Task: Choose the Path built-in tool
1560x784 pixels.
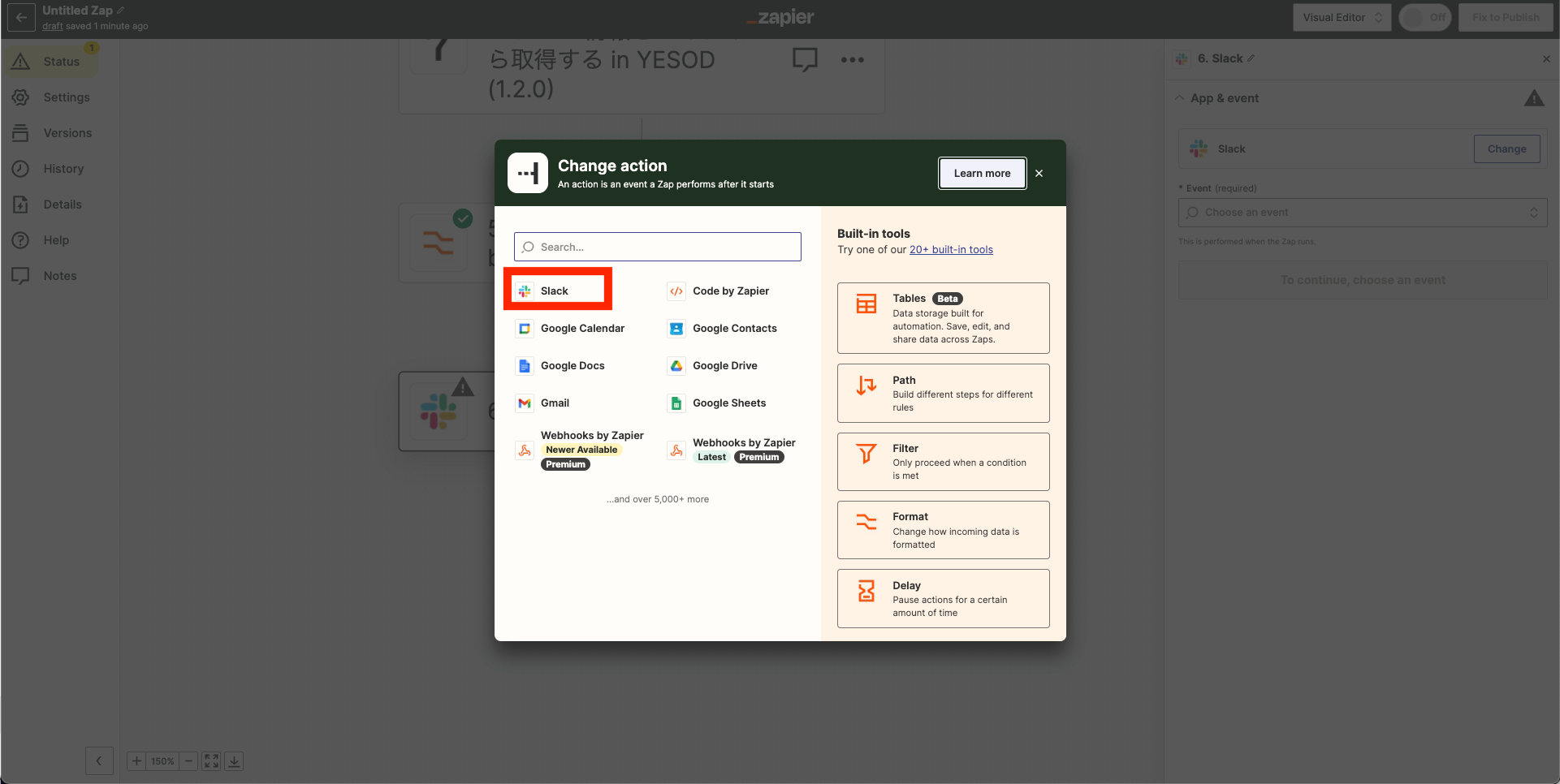Action: coord(943,393)
